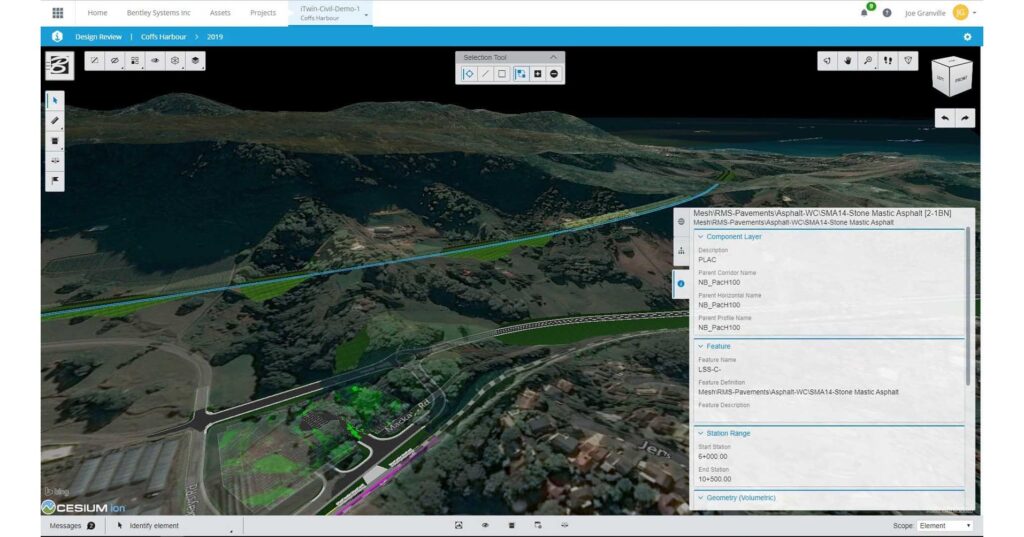Screen dimensions: 1024x537
Task: Open the hide elements tool
Action: point(115,61)
